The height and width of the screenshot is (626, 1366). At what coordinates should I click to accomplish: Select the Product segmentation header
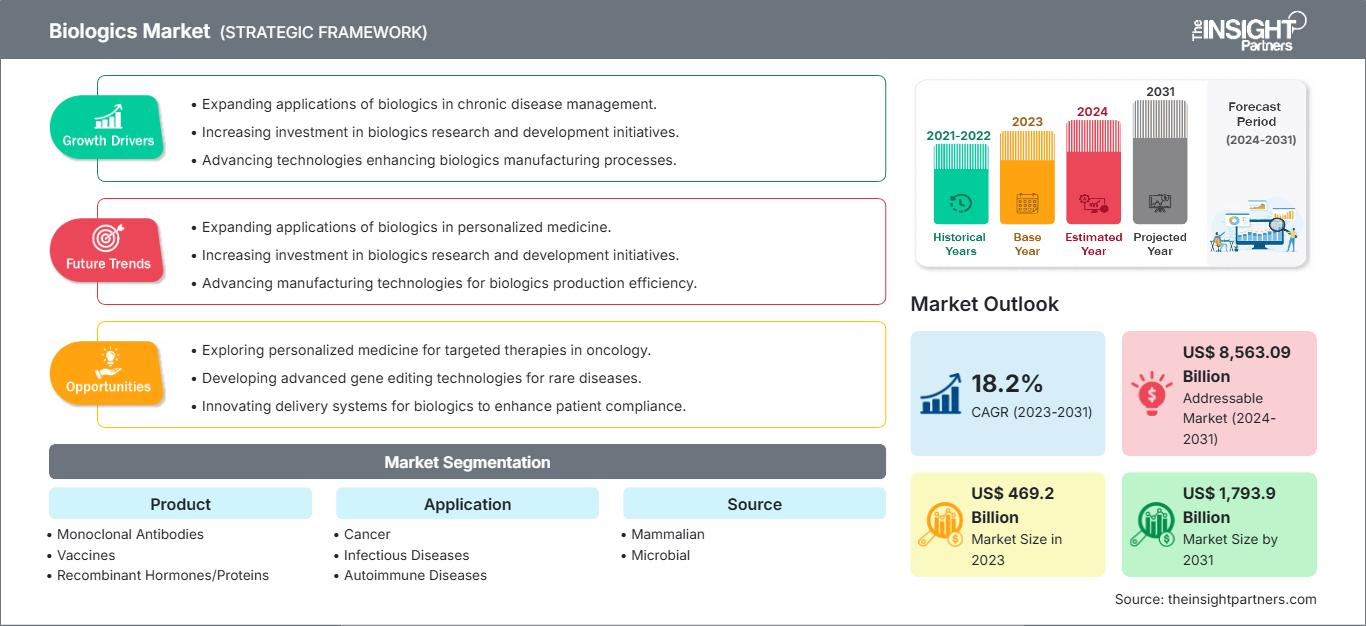(x=180, y=504)
